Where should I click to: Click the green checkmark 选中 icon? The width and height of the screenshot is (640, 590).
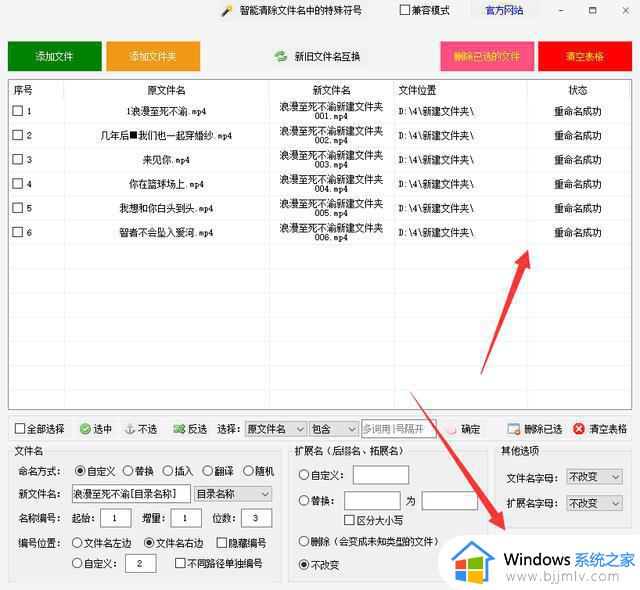pyautogui.click(x=85, y=429)
